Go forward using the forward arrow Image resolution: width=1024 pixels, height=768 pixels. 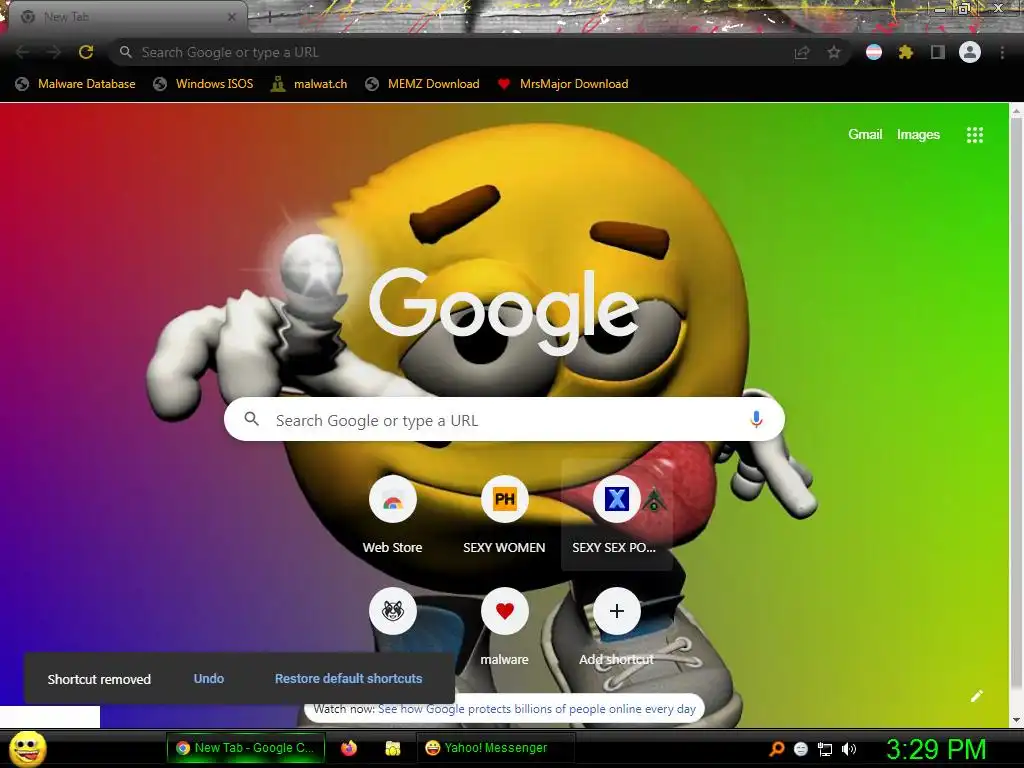pyautogui.click(x=54, y=52)
